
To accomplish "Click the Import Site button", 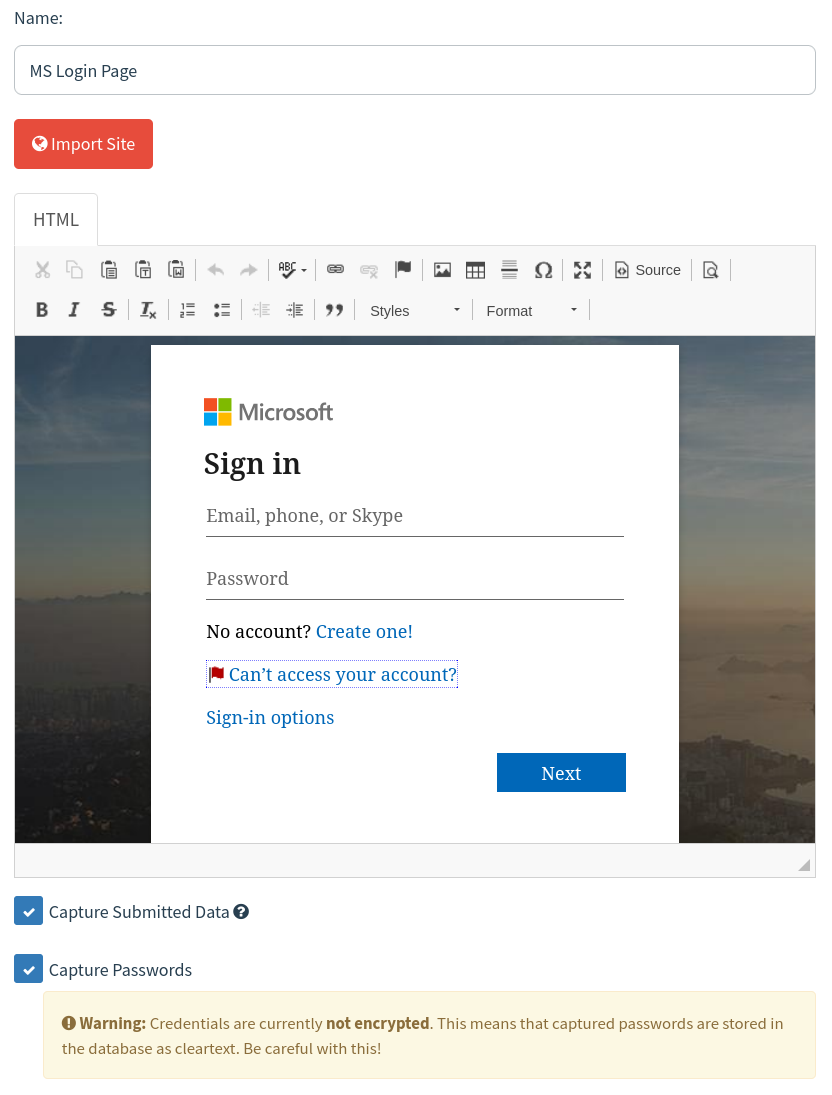I will coord(83,144).
